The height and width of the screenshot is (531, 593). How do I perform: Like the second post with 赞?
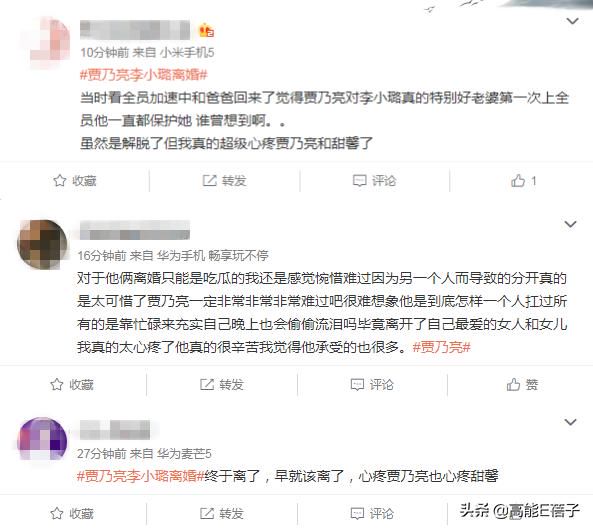[522, 385]
